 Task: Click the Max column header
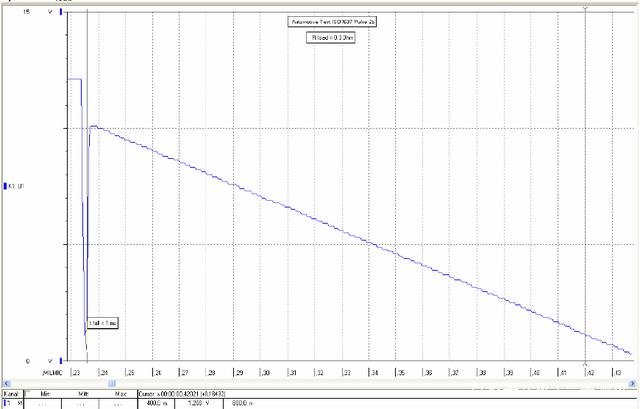click(119, 394)
